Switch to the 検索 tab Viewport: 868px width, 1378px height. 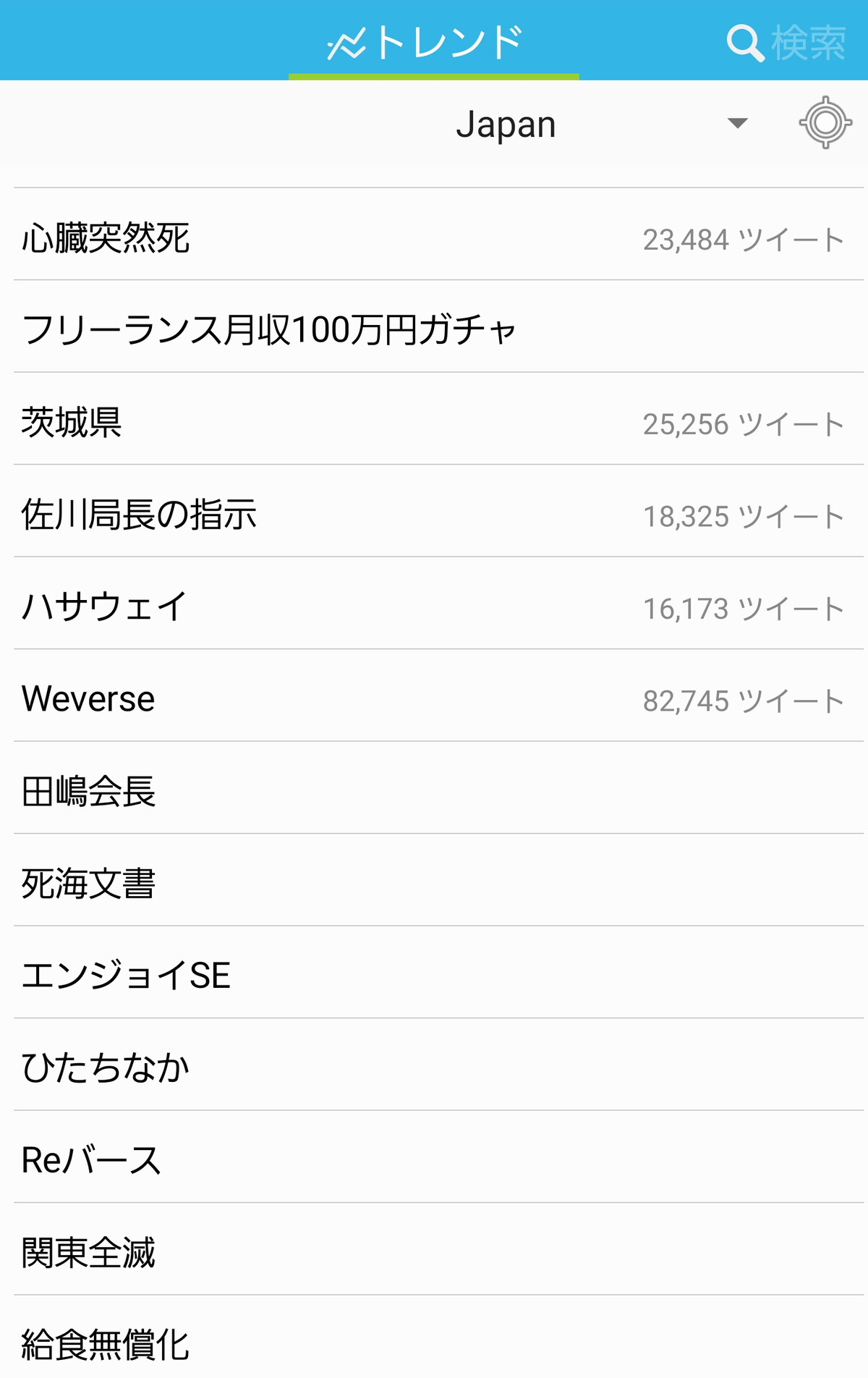pyautogui.click(x=786, y=42)
